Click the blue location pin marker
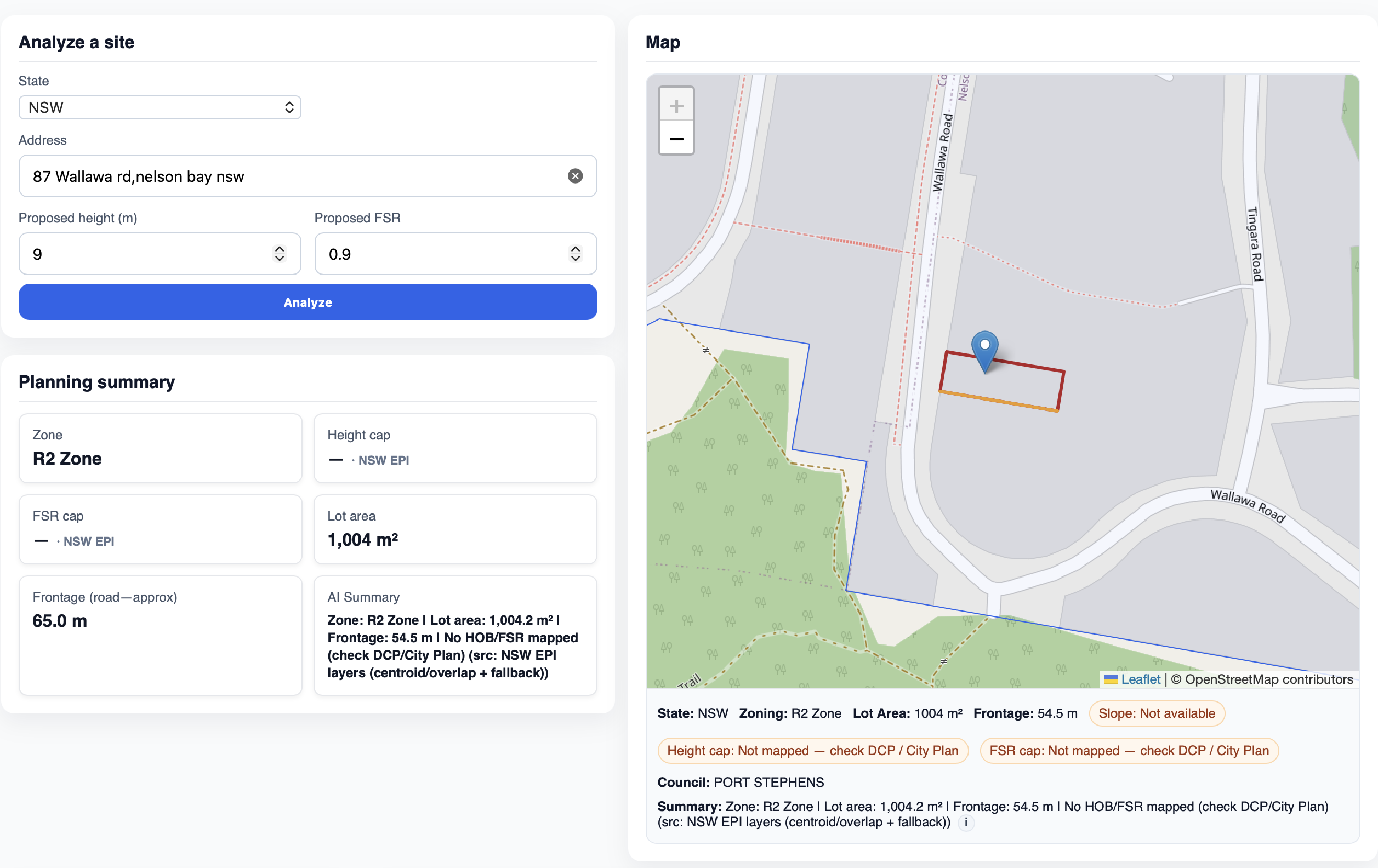1378x868 pixels. 984,351
